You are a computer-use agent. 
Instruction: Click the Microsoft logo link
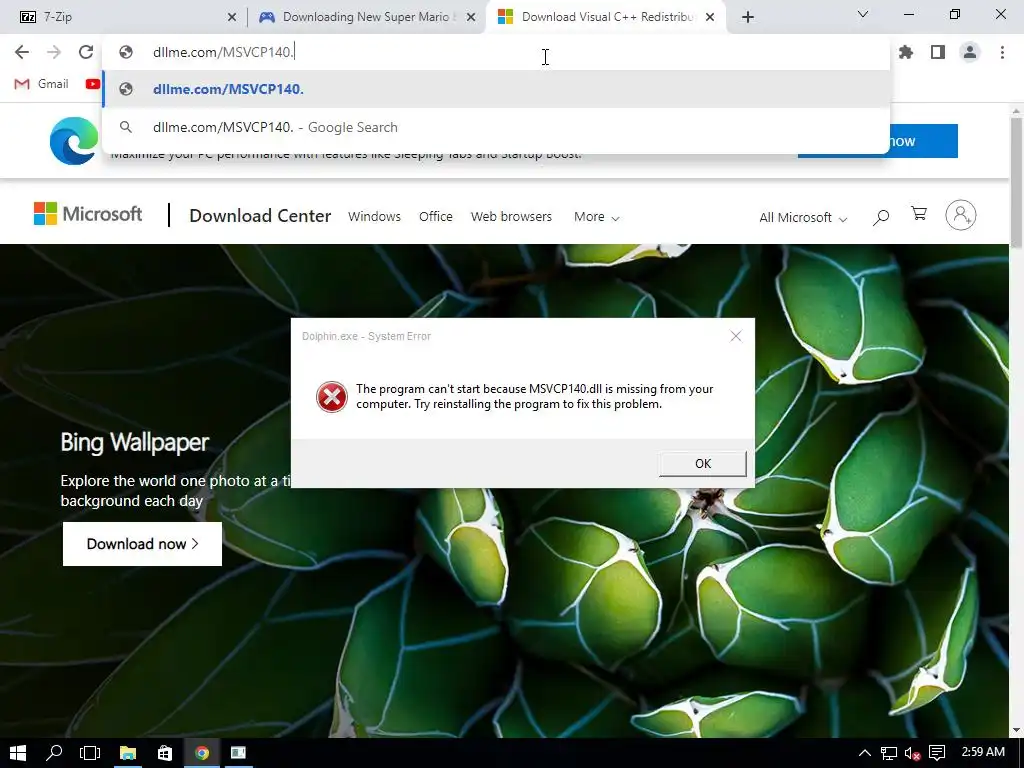click(x=88, y=214)
